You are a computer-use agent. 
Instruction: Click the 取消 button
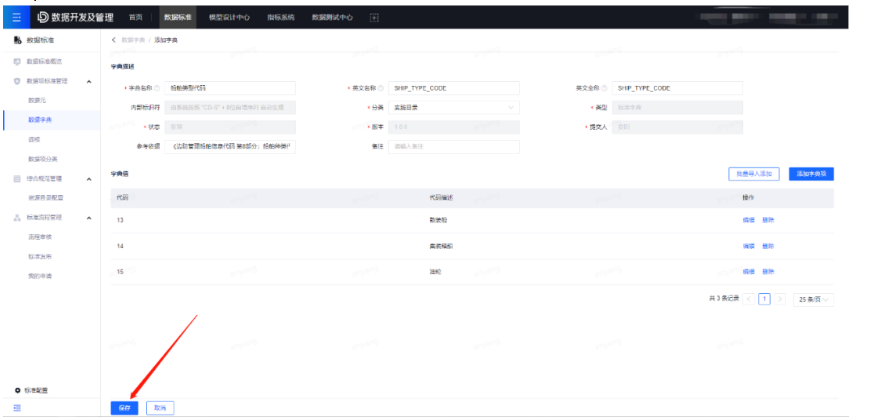[x=160, y=408]
